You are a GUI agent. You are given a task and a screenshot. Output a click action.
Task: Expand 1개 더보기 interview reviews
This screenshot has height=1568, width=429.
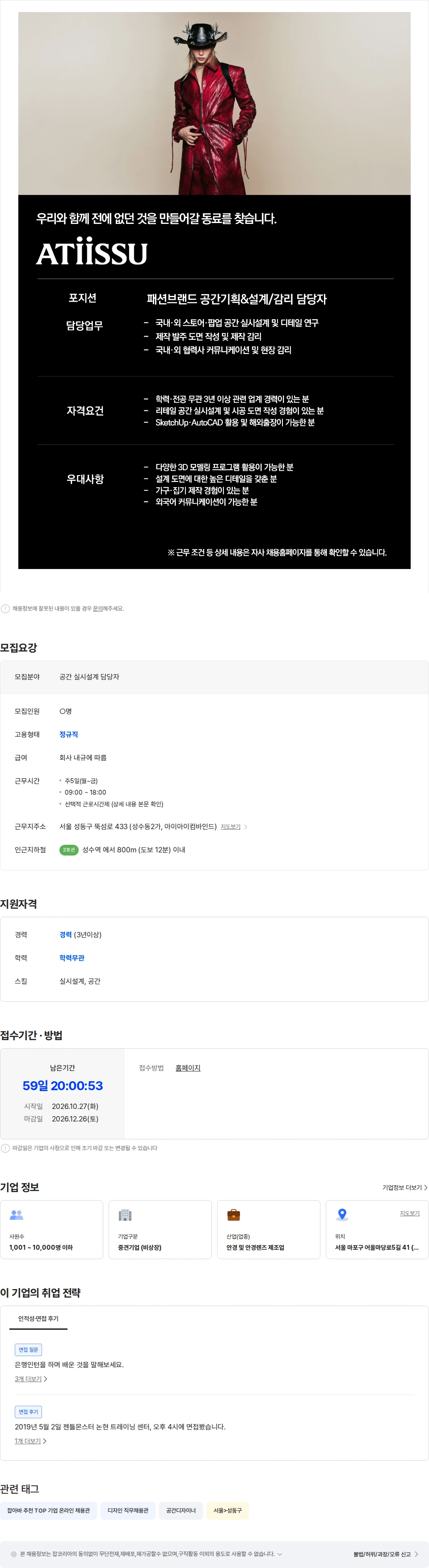click(30, 1441)
